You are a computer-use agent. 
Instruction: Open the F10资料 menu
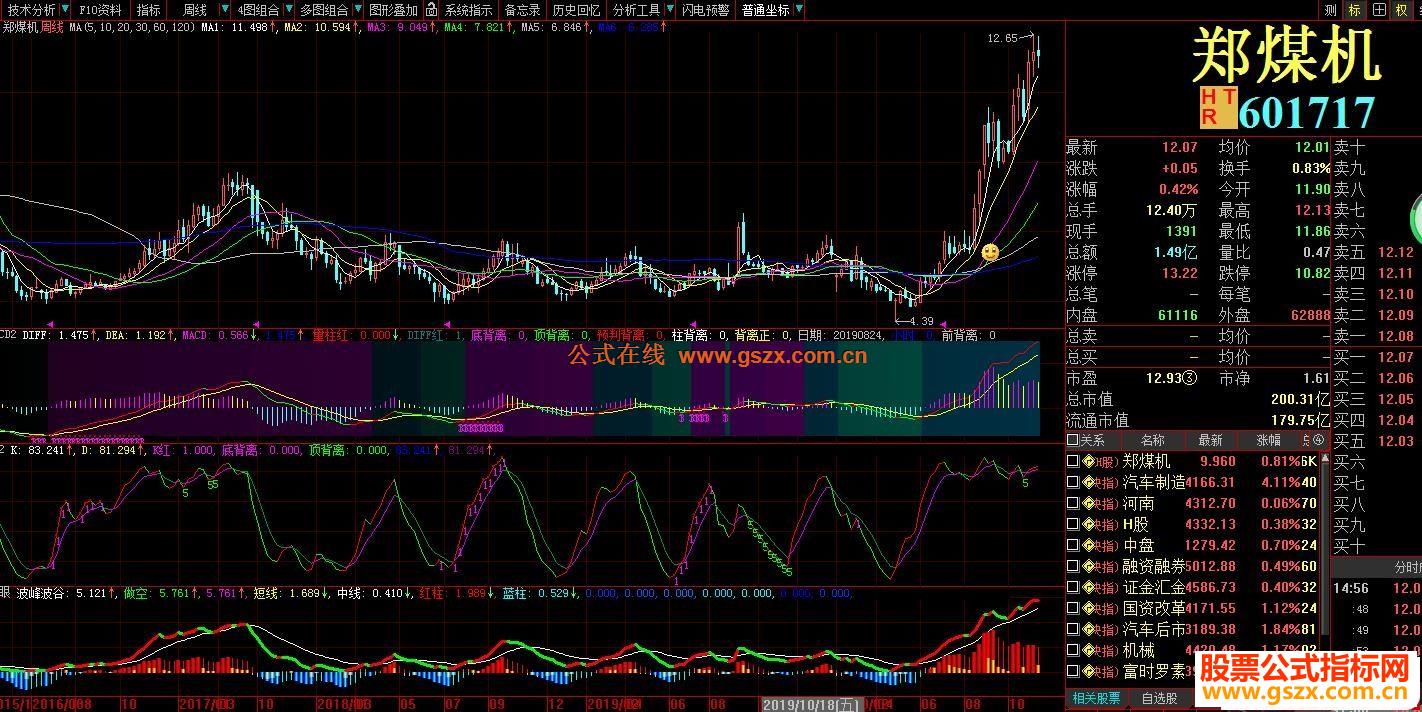100,10
